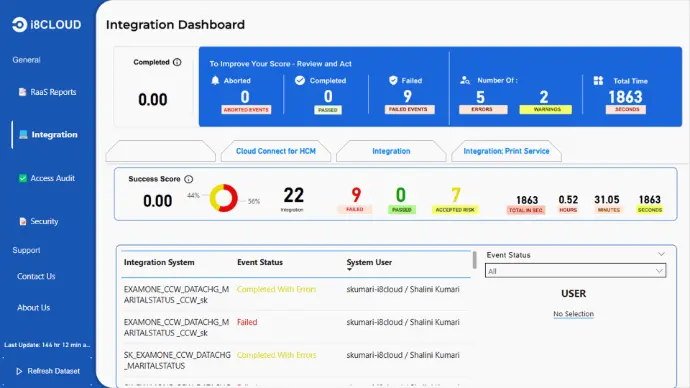
Task: Switch to Integration: Print Service tab
Action: pos(506,151)
